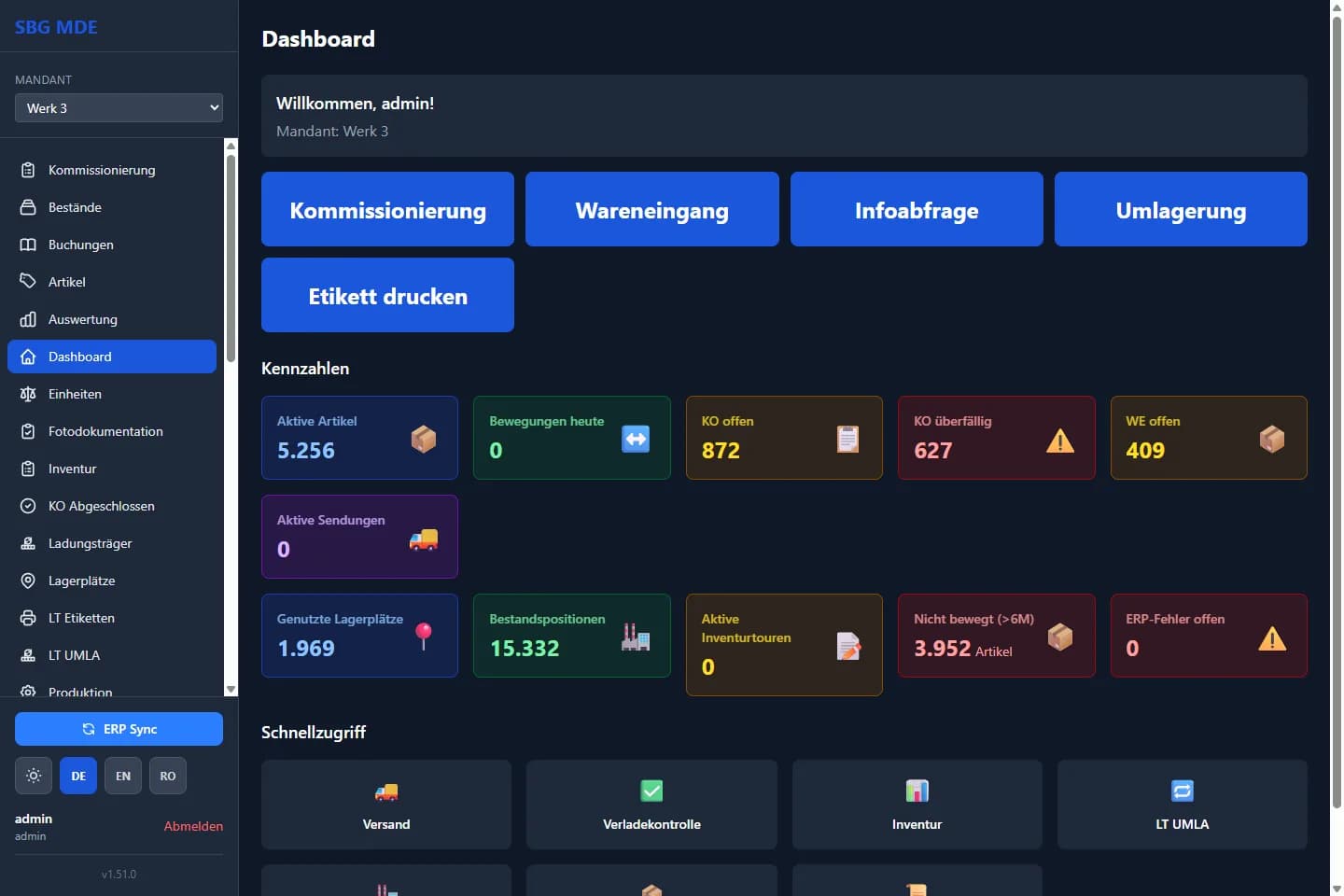Switch language to DE
This screenshot has width=1344, height=896.
78,776
